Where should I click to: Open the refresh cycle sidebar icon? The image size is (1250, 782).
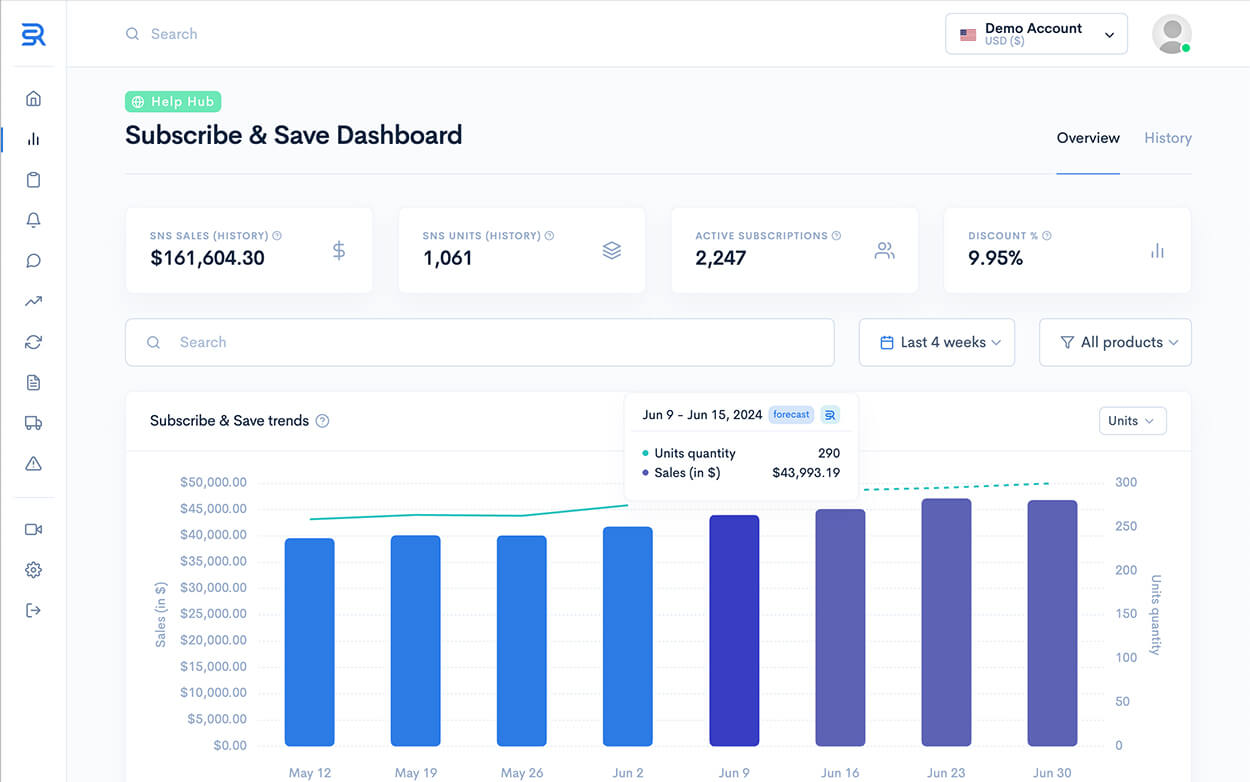[33, 342]
